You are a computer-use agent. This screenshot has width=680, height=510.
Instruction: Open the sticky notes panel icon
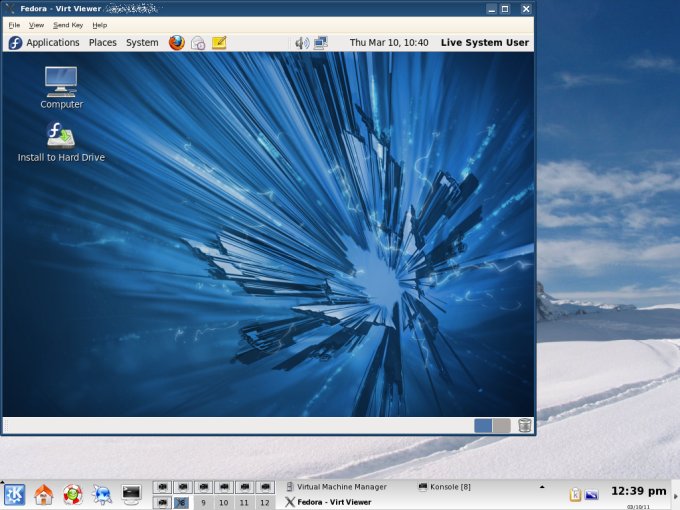click(219, 43)
